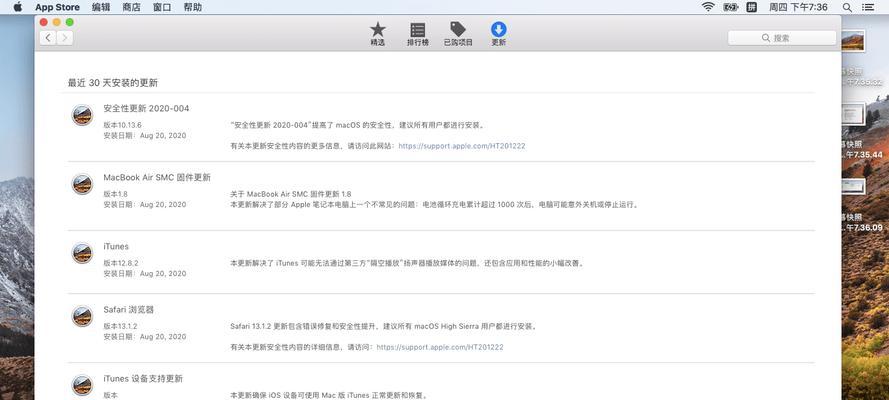Screen dimensions: 889x400
Task: Click version text 版本1.8
Action: pos(115,194)
